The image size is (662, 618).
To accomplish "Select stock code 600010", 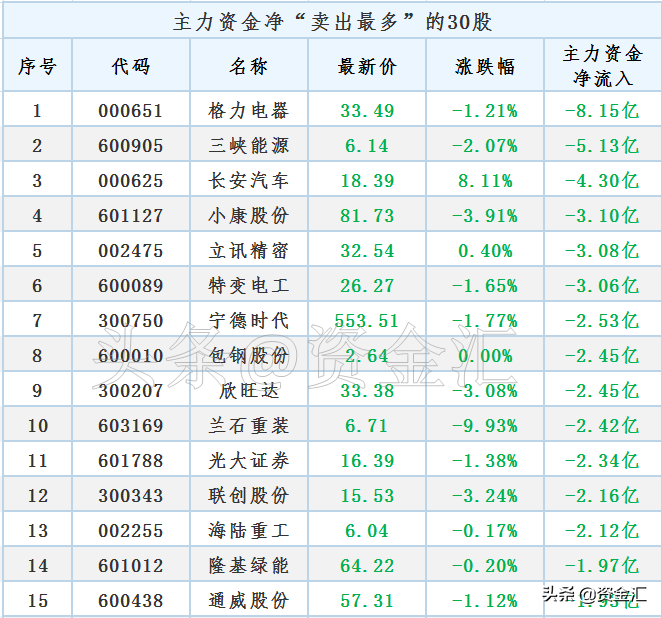I will pyautogui.click(x=131, y=356).
